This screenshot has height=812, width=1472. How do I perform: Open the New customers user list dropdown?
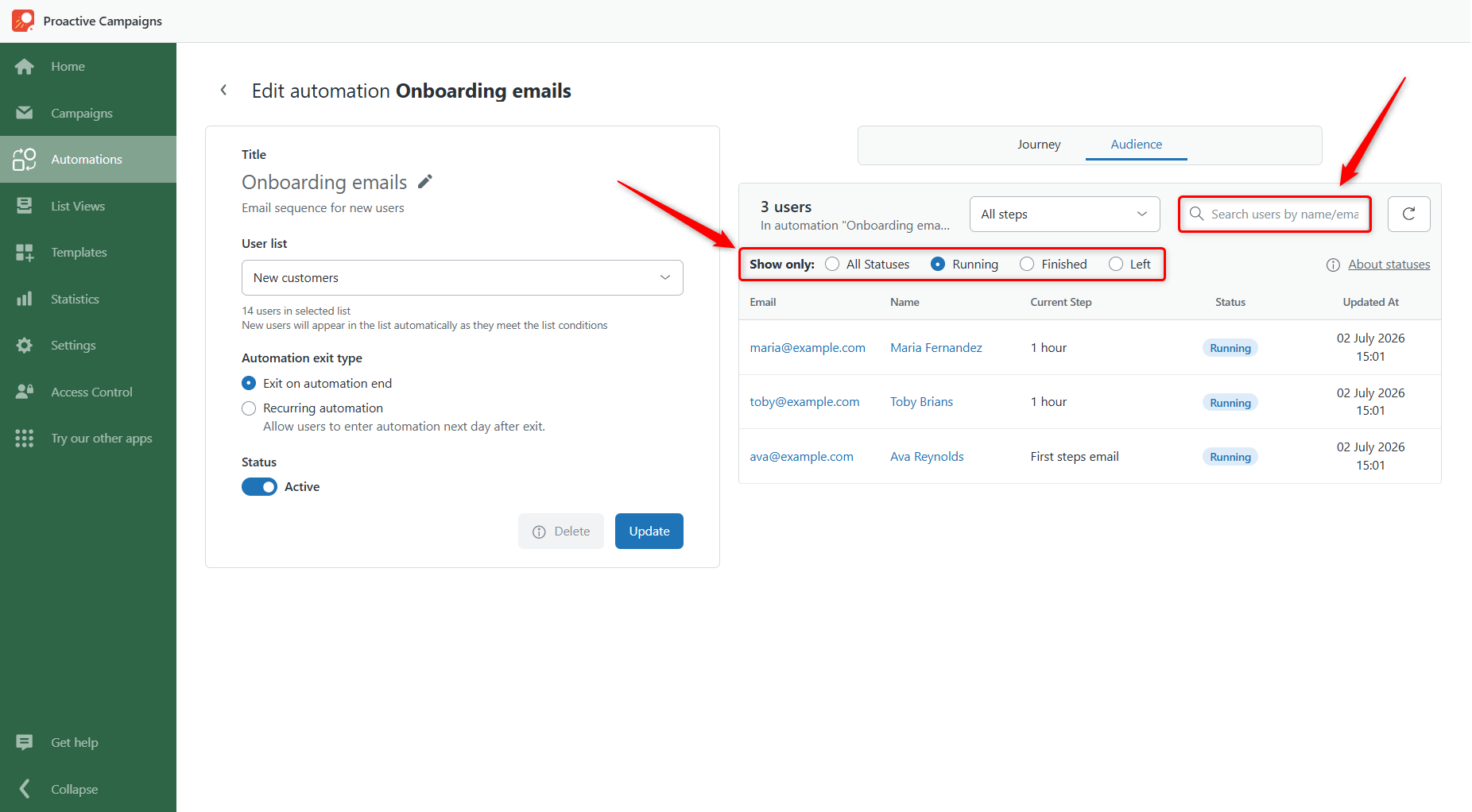tap(463, 278)
